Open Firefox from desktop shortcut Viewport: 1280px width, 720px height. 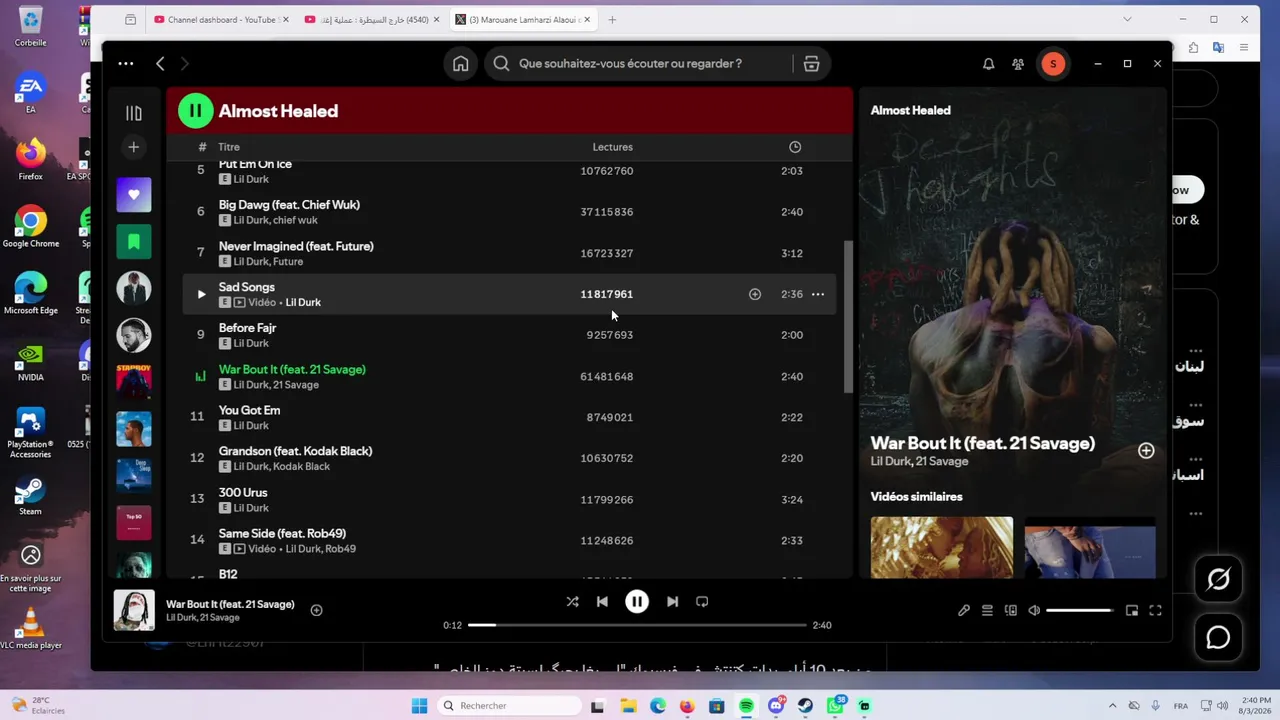[x=30, y=160]
